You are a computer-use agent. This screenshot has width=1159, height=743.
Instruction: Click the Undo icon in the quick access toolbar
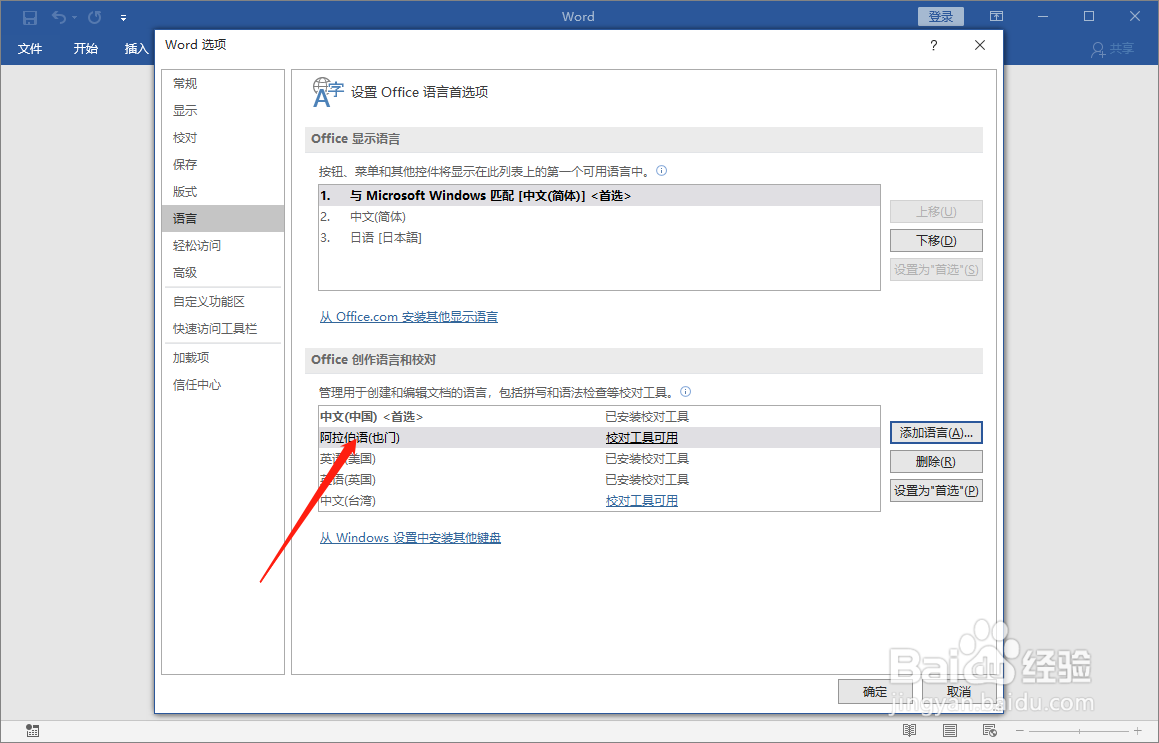[59, 17]
